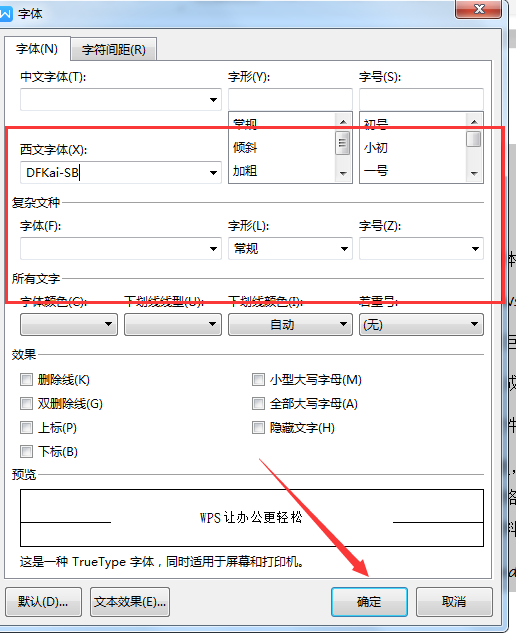The image size is (516, 640).
Task: Click the 确定 button
Action: pyautogui.click(x=369, y=602)
